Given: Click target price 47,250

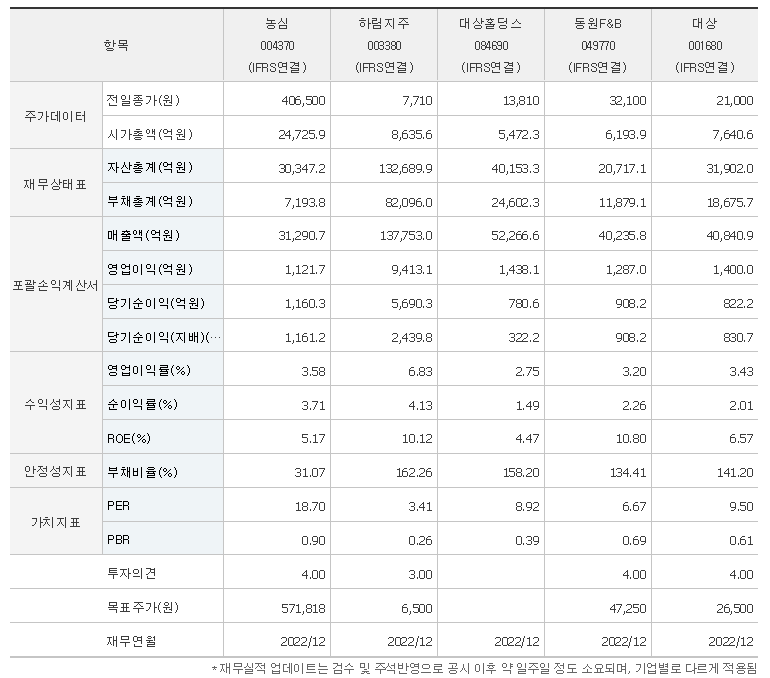Looking at the screenshot, I should [x=628, y=608].
